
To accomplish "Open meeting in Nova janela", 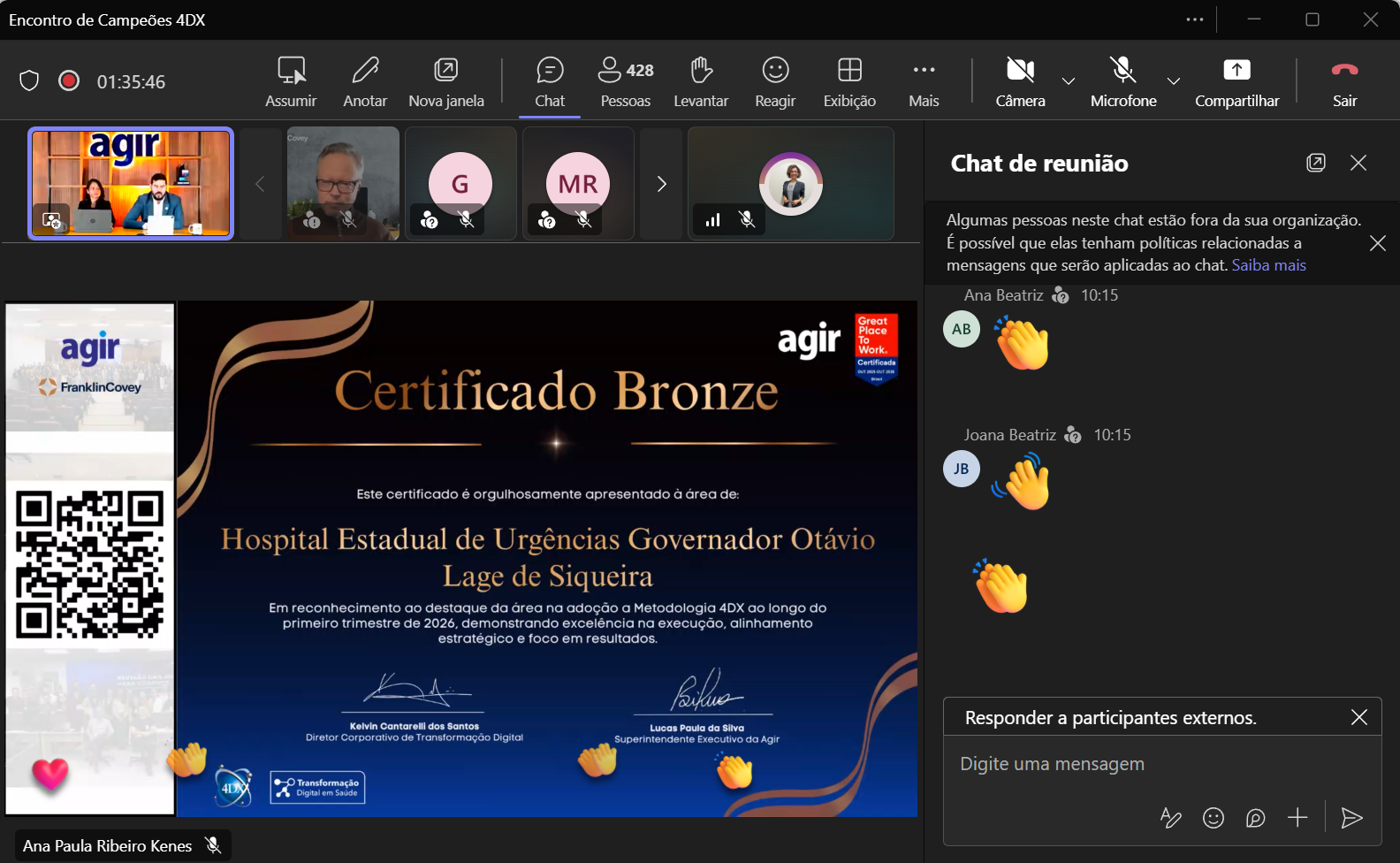I will coord(446,81).
